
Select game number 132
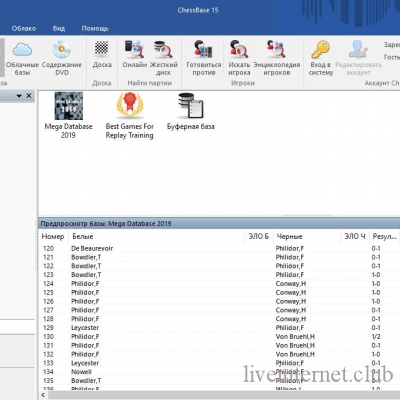tap(48, 354)
